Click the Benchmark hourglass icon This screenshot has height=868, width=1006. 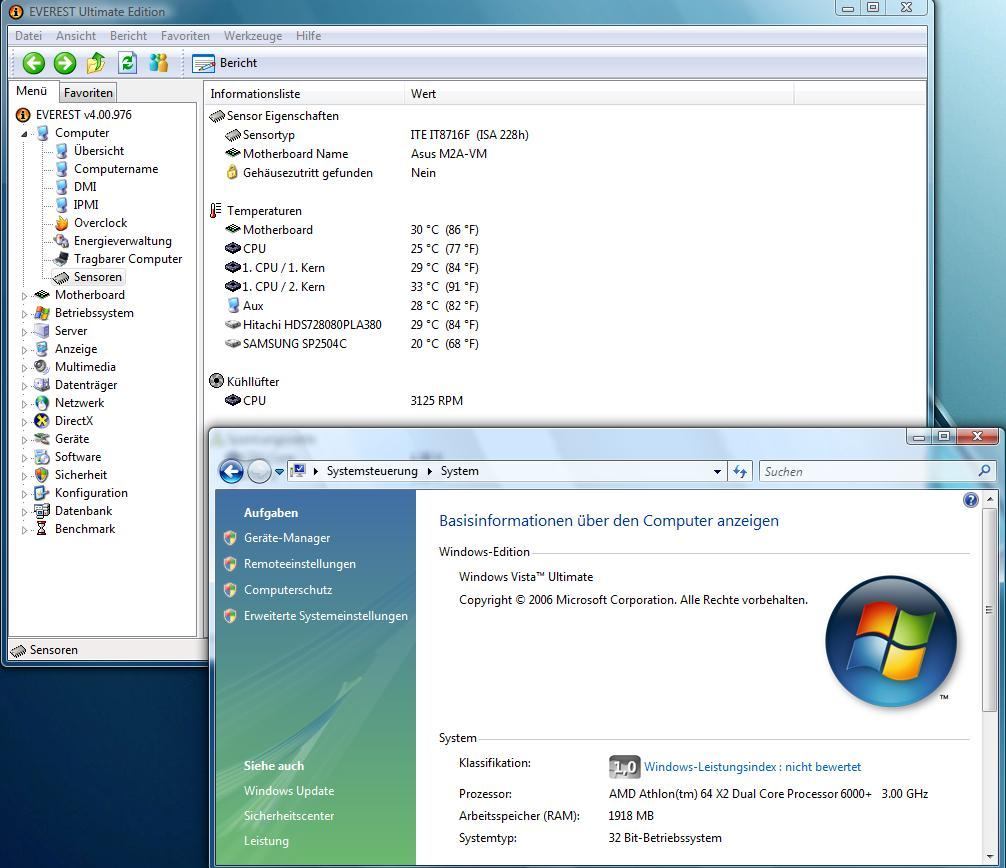(x=42, y=529)
